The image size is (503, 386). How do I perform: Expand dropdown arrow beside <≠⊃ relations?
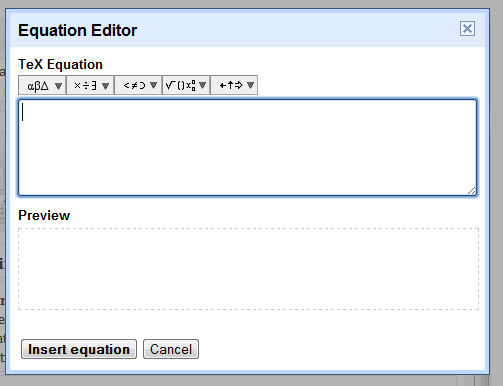pyautogui.click(x=153, y=86)
